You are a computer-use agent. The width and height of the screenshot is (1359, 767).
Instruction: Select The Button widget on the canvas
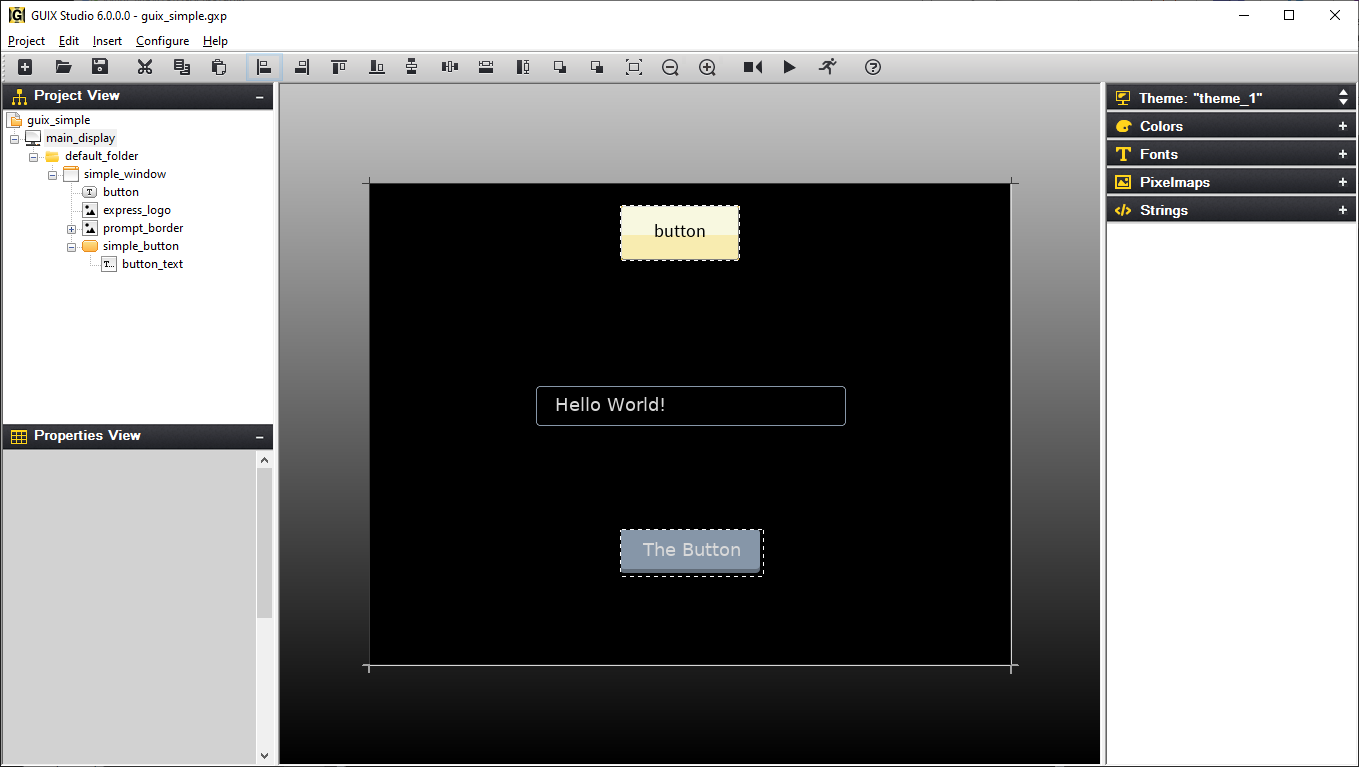[x=691, y=550]
